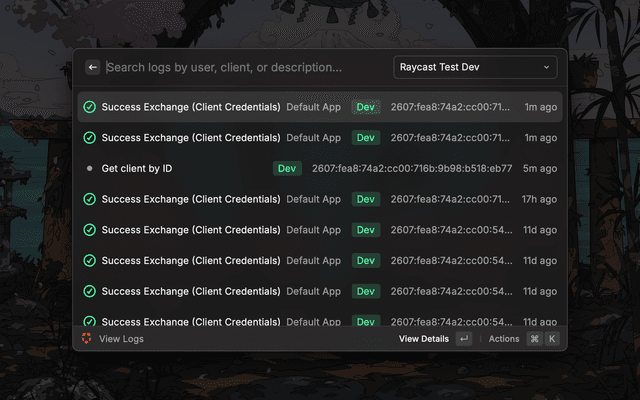Click the check icon on the second 1m ago log

pyautogui.click(x=89, y=138)
